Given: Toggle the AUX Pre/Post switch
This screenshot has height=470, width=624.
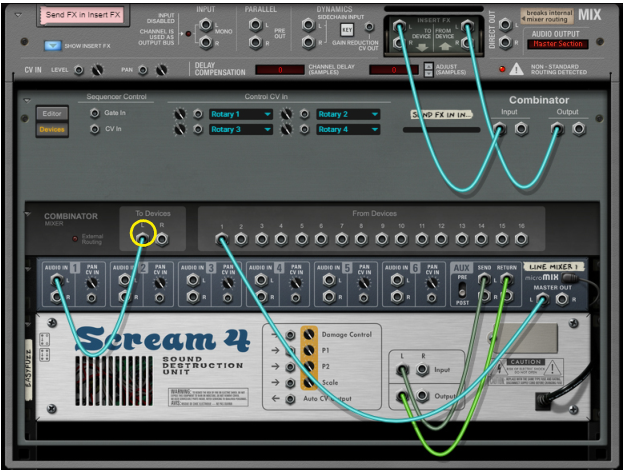Looking at the screenshot, I should 462,289.
